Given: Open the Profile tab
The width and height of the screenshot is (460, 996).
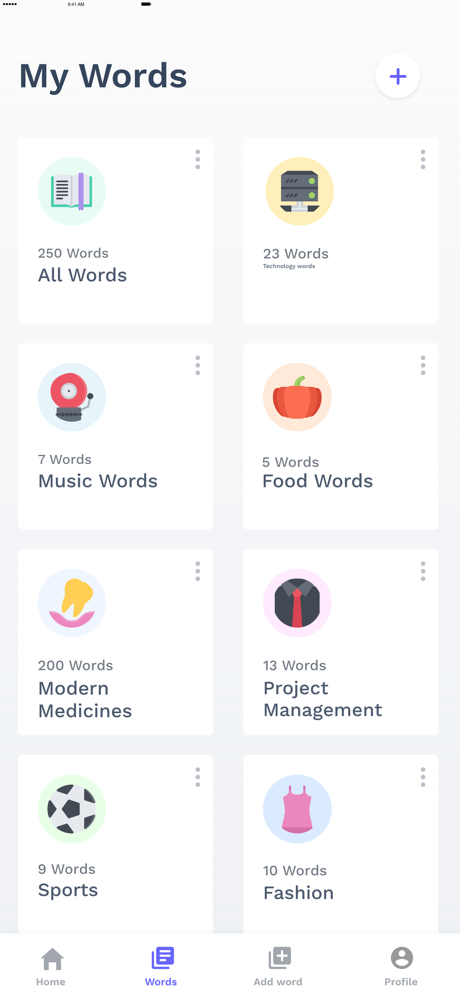Looking at the screenshot, I should click(x=401, y=967).
